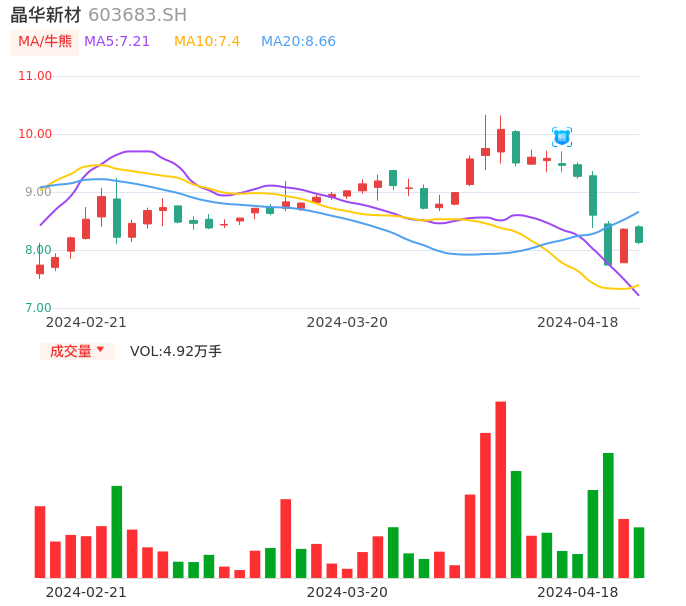Click the 11.00 price axis label
The image size is (686, 606).
tap(35, 76)
